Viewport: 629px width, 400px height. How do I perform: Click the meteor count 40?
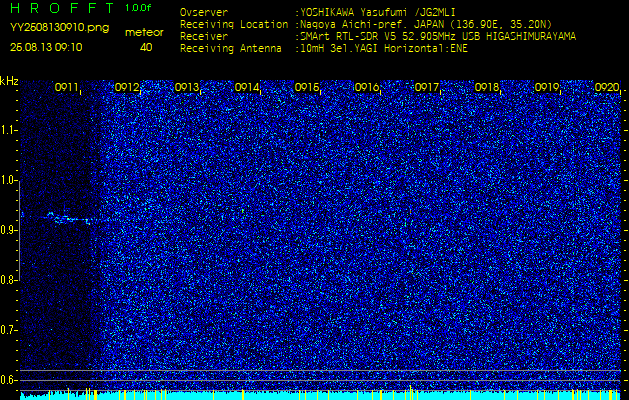[x=146, y=47]
